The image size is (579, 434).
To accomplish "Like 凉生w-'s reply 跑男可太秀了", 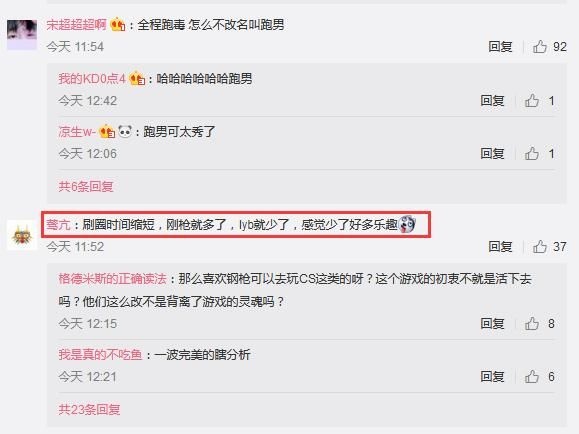I will tap(532, 153).
